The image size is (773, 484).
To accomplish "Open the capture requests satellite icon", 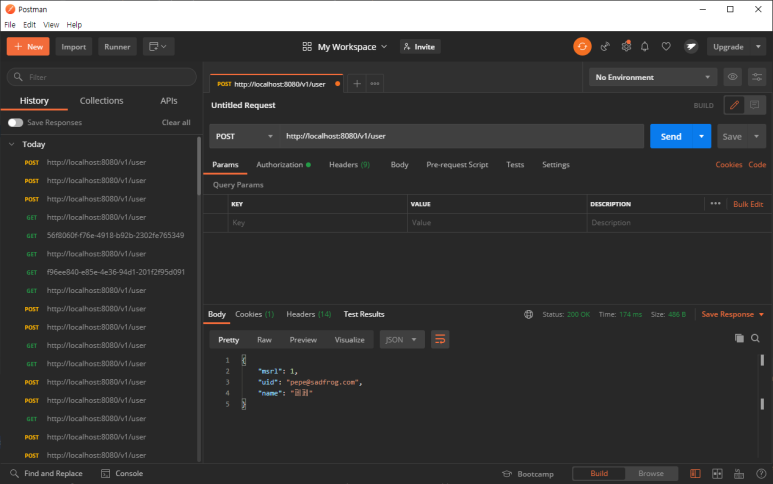I will 605,47.
